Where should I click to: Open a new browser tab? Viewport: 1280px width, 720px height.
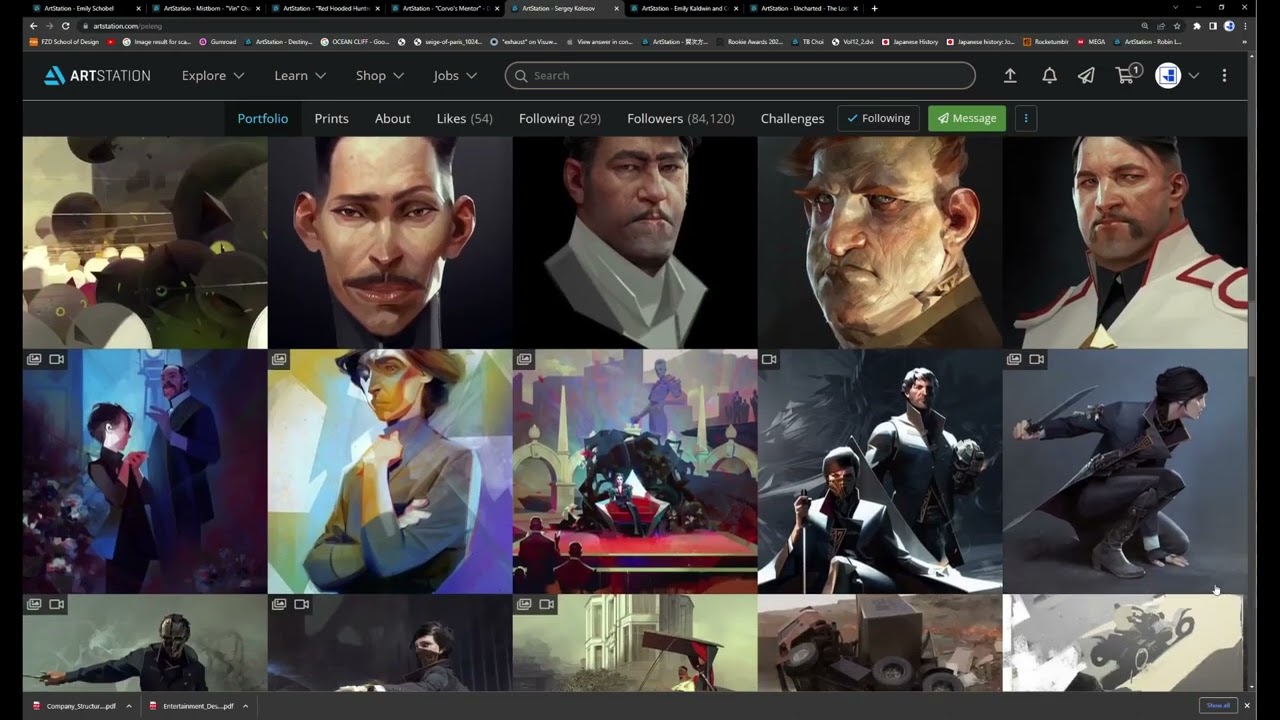[x=875, y=8]
